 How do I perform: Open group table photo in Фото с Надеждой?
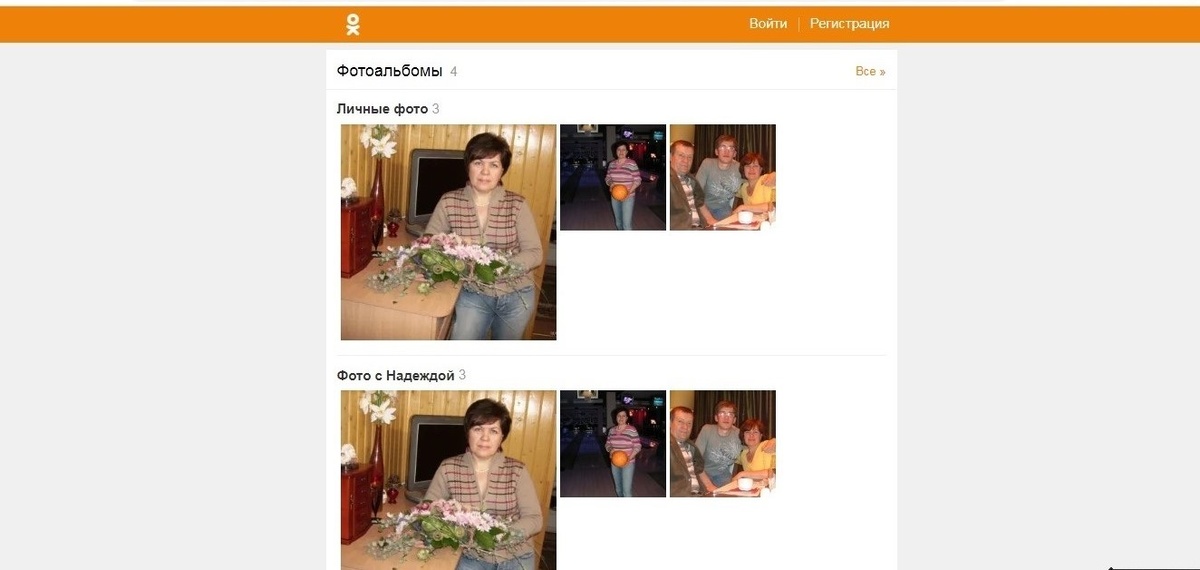[723, 443]
